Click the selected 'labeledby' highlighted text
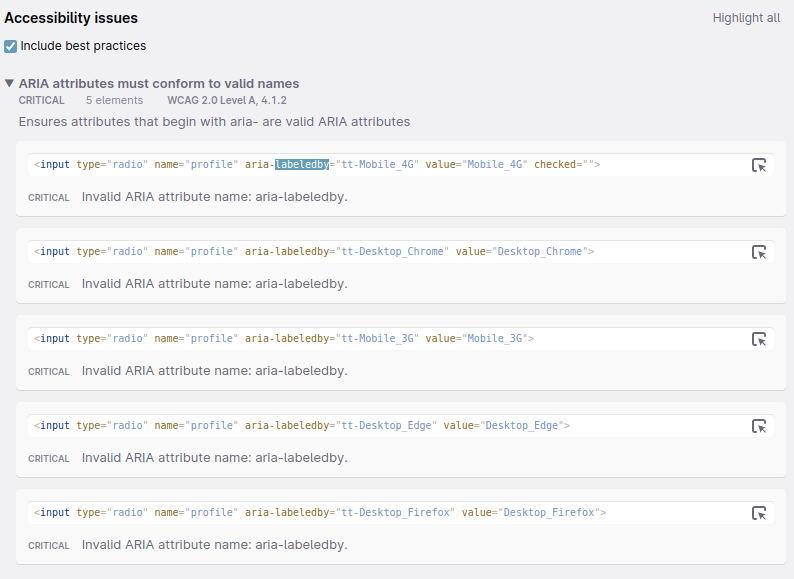 pyautogui.click(x=302, y=165)
